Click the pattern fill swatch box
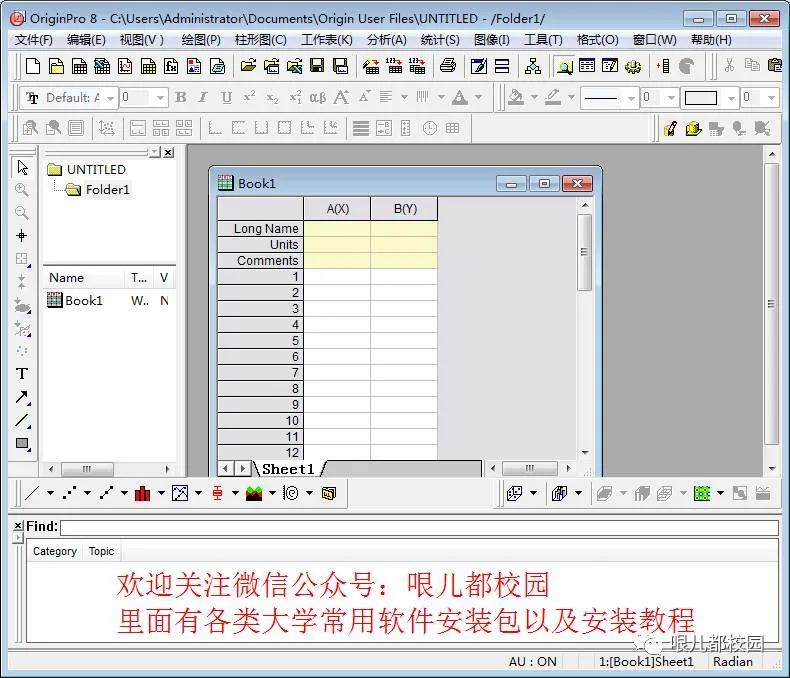Viewport: 790px width, 678px height. pyautogui.click(x=700, y=98)
